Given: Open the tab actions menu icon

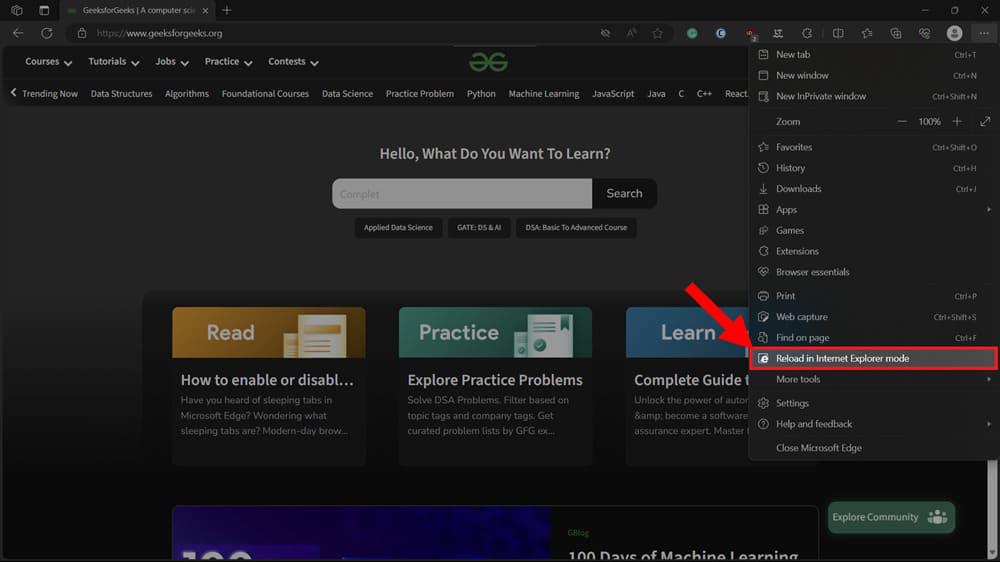Looking at the screenshot, I should click(x=44, y=10).
